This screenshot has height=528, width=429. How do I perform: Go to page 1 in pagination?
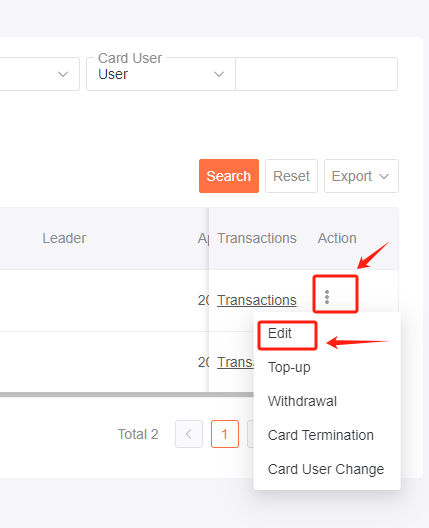pyautogui.click(x=225, y=434)
